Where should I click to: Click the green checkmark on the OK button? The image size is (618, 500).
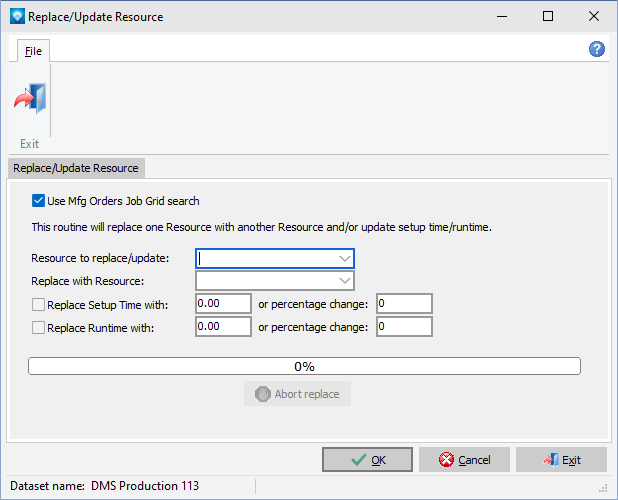click(358, 460)
